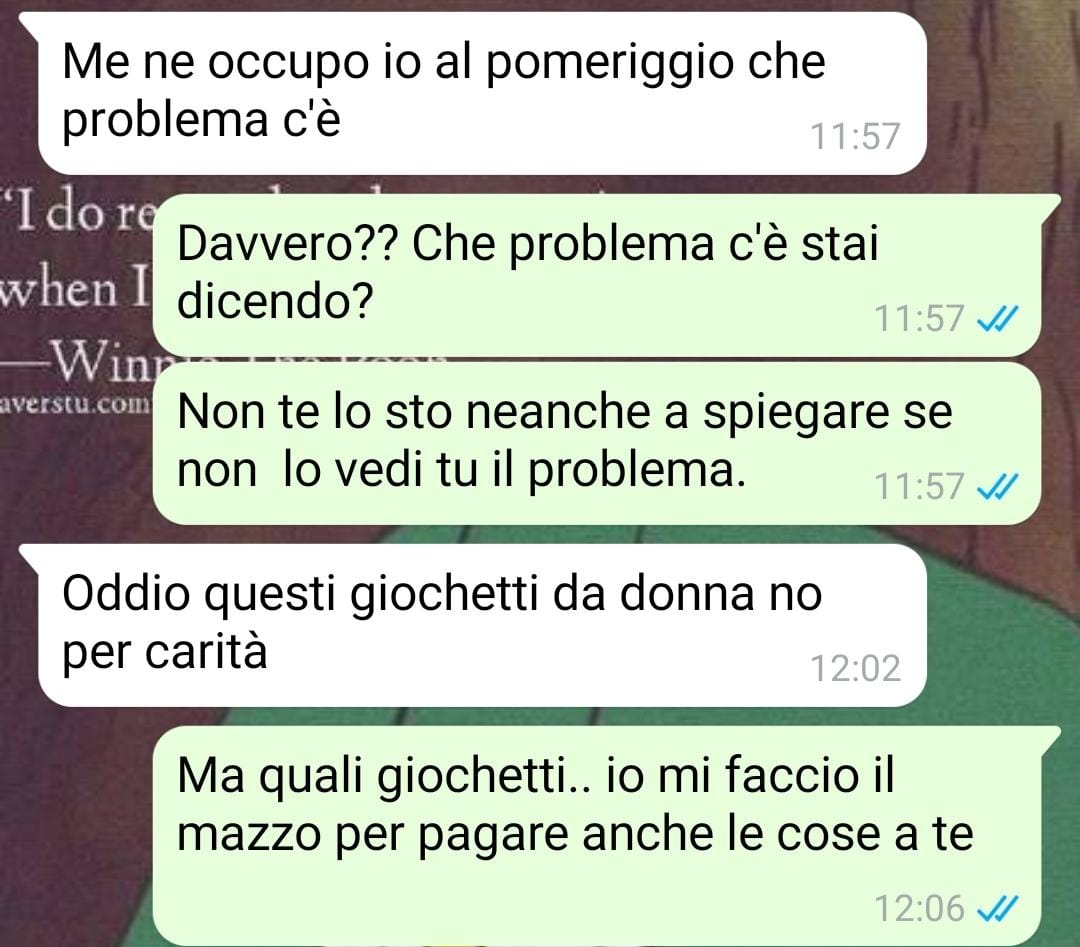This screenshot has width=1080, height=947.
Task: Tap the 12:06 timestamp on last sent message
Action: 919,908
